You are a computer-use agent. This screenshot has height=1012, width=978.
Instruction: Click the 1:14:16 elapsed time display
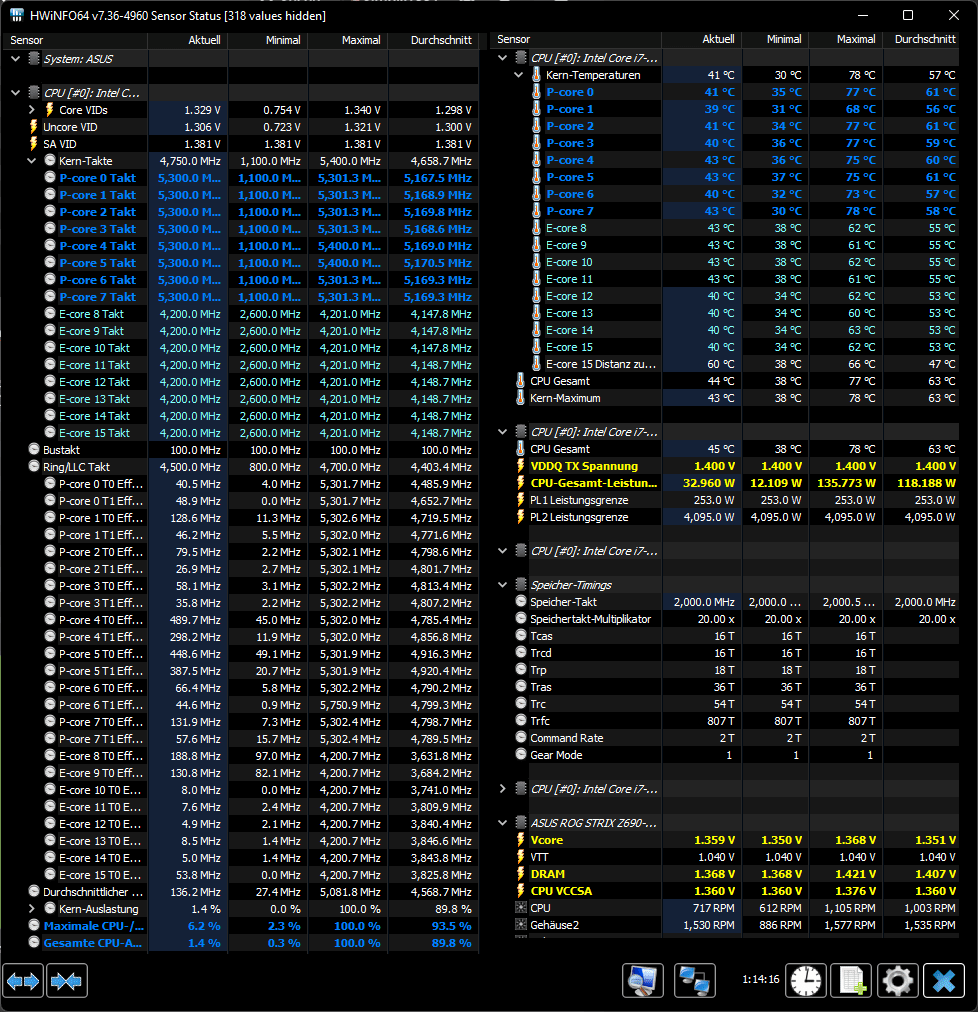point(760,979)
